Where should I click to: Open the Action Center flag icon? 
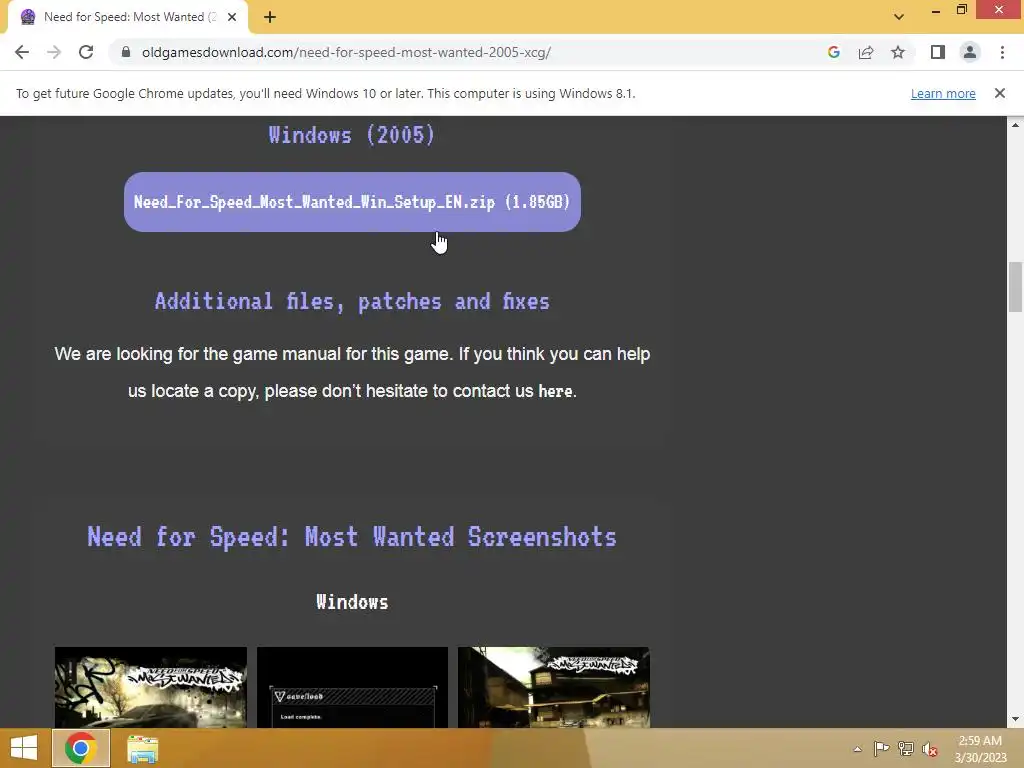[881, 749]
